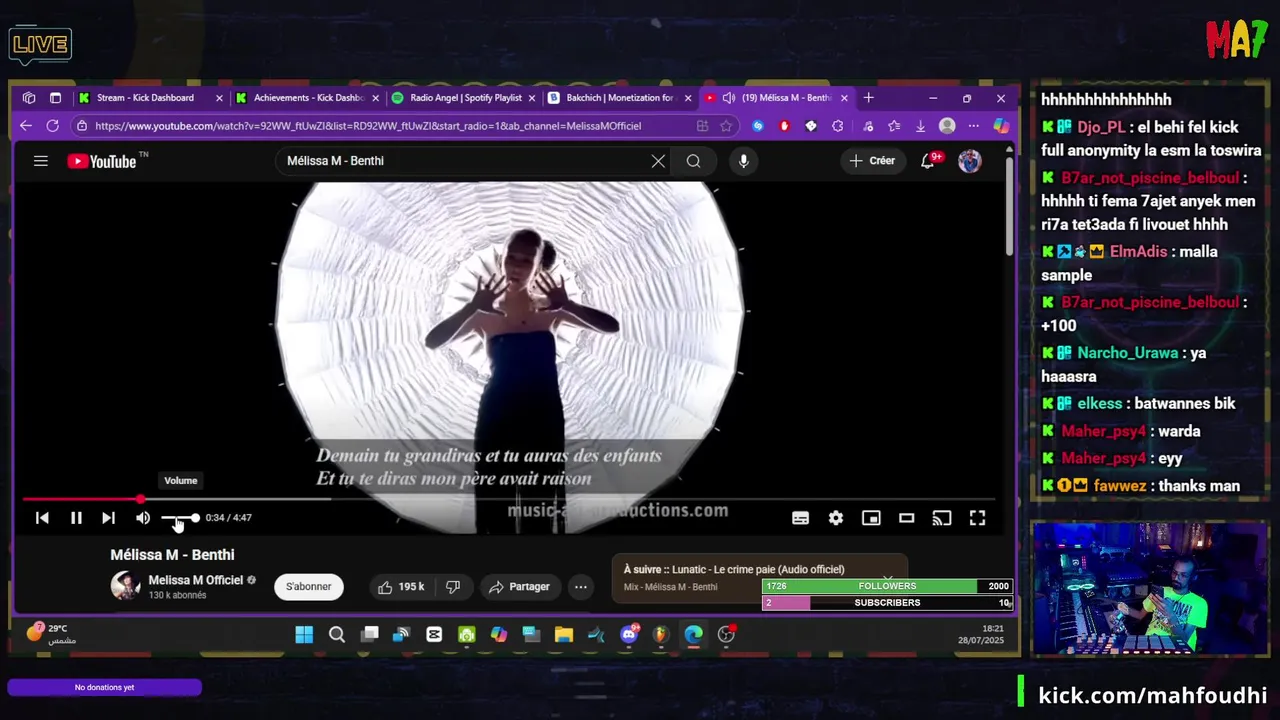1280x720 pixels.
Task: Open the browser Settings and more menu
Action: [x=973, y=126]
